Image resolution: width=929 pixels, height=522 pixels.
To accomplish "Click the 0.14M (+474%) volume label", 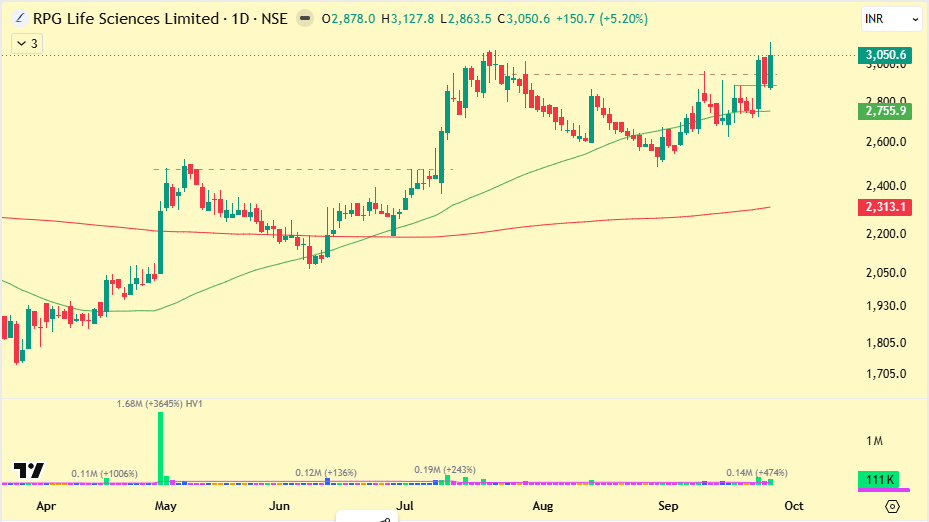I will point(757,473).
